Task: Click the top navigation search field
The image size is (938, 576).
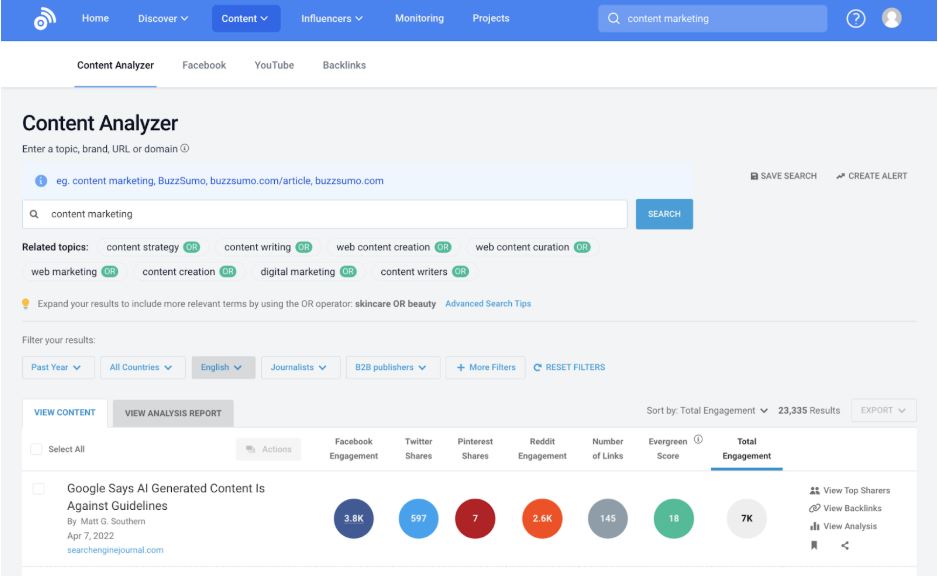Action: point(712,19)
